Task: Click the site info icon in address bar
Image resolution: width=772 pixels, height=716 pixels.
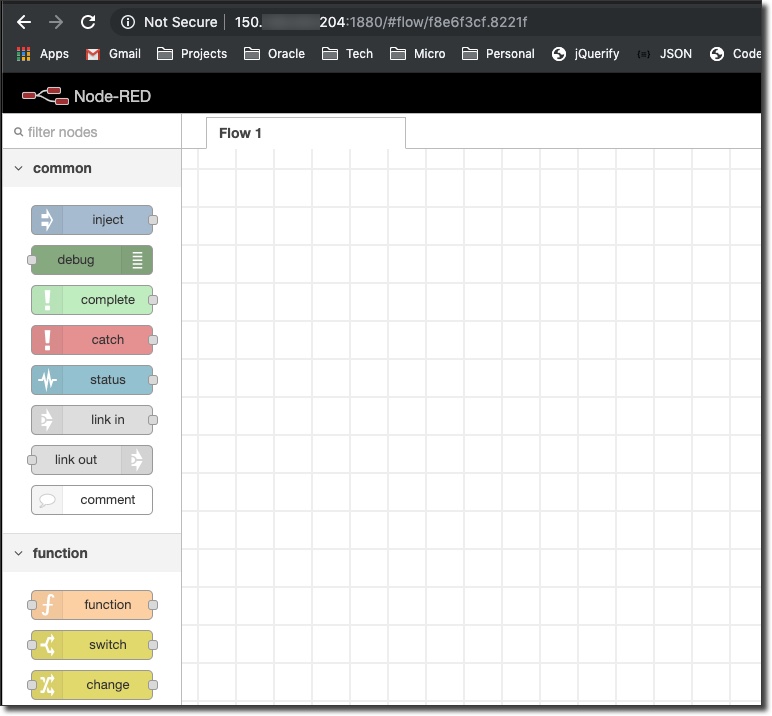Action: click(128, 22)
